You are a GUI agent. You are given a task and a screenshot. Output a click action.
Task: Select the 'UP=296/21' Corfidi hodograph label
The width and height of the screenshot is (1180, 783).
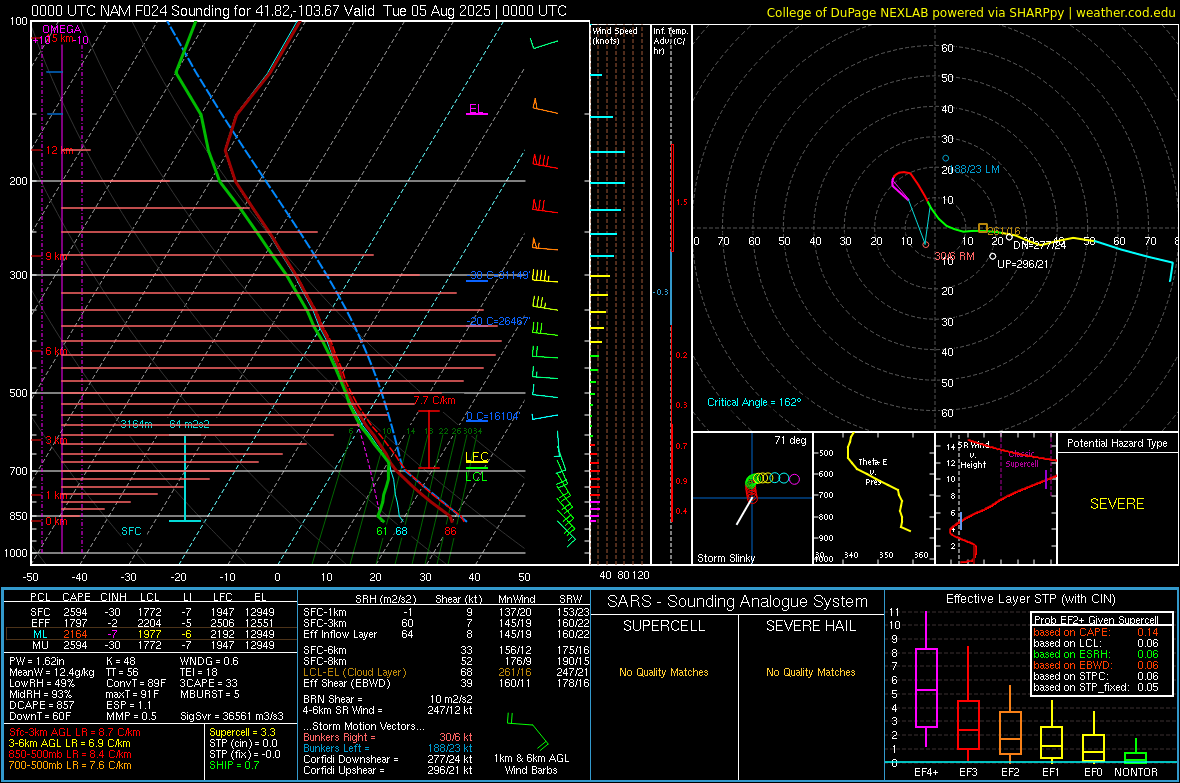coord(1022,264)
